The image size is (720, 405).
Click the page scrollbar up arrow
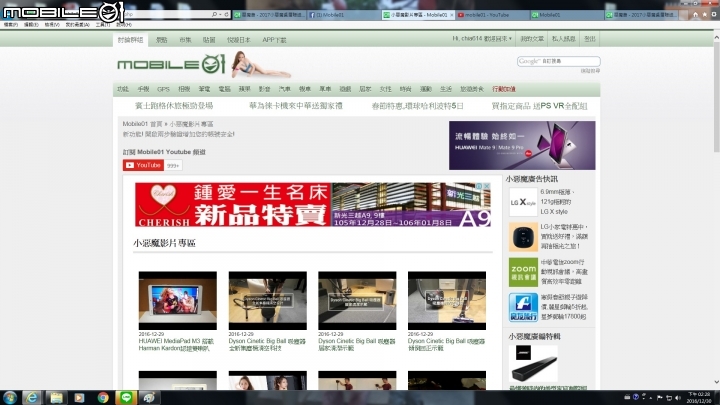pyautogui.click(x=716, y=38)
